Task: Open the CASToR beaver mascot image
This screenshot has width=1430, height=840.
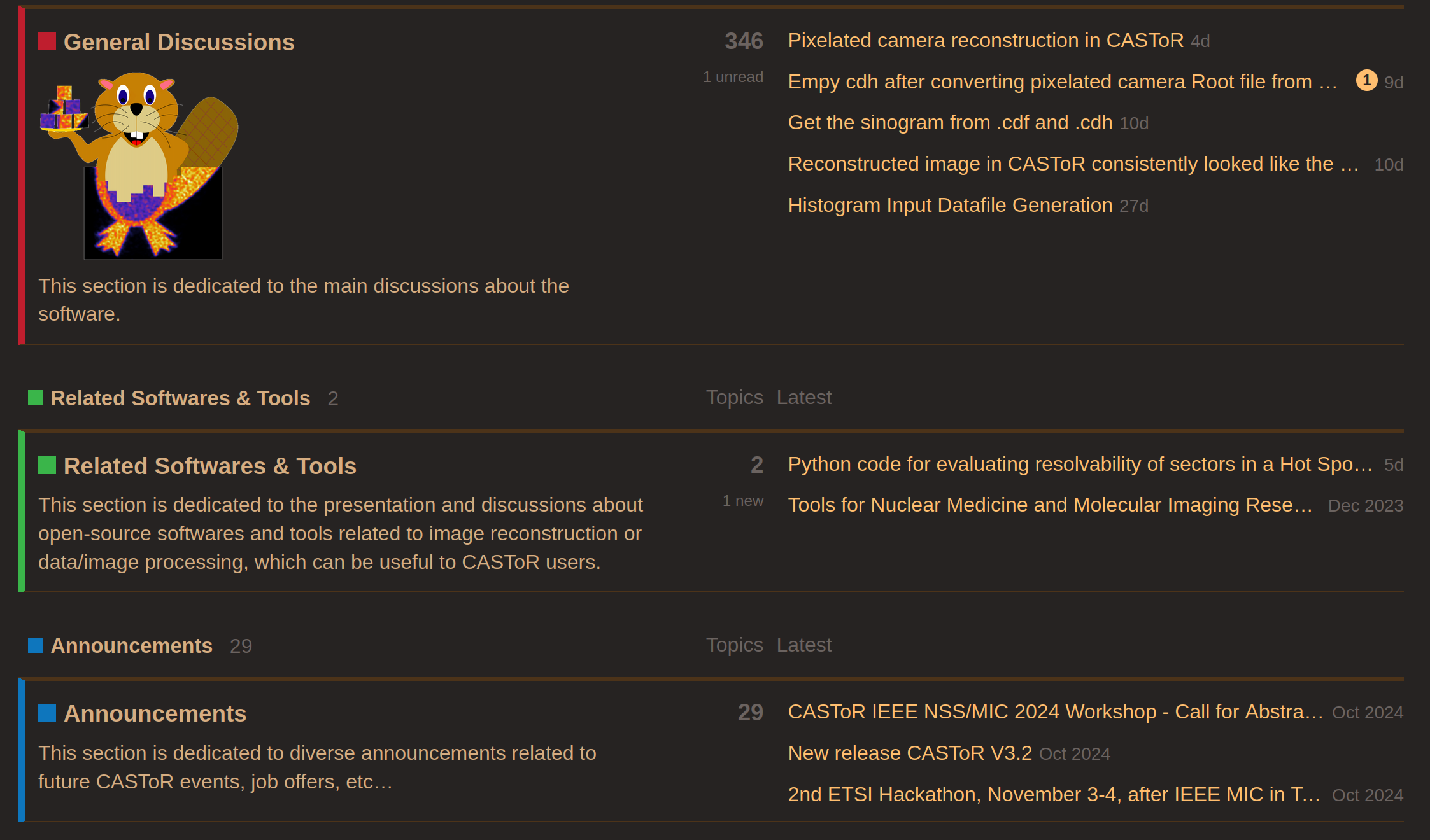Action: click(x=139, y=165)
